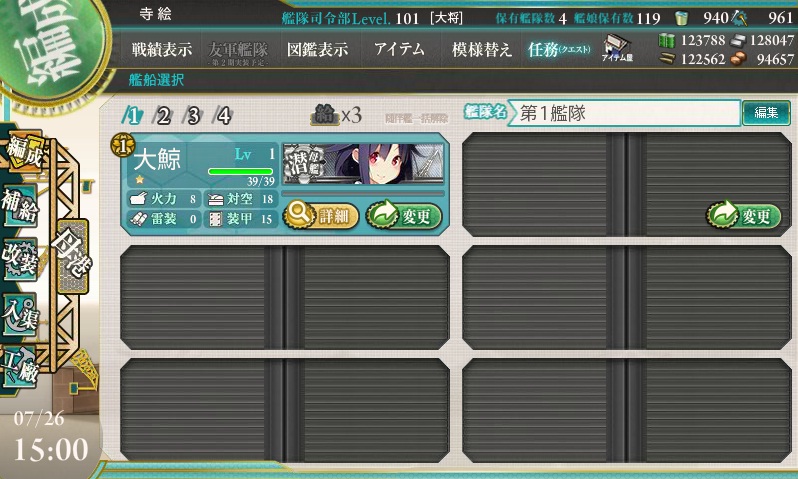Click 詳細 details button for 大鯨
Screen dimensions: 798x479
point(321,215)
